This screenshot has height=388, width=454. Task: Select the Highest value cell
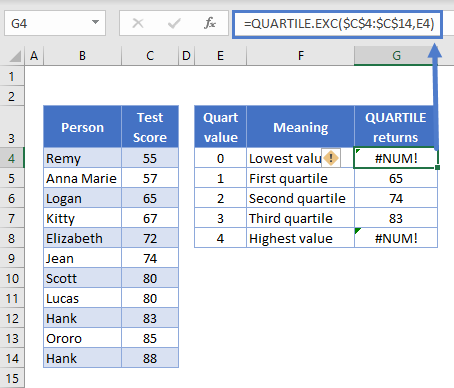click(301, 238)
